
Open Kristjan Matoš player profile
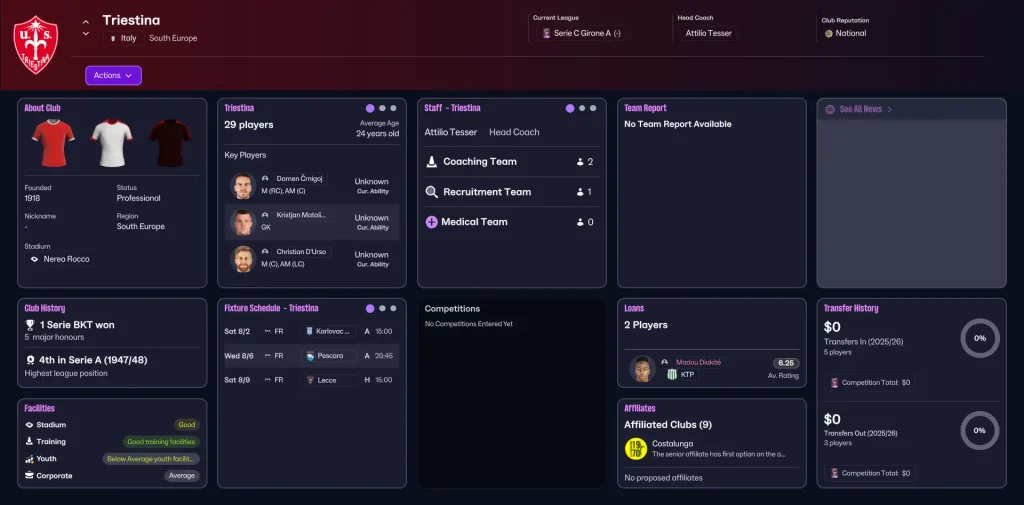302,215
